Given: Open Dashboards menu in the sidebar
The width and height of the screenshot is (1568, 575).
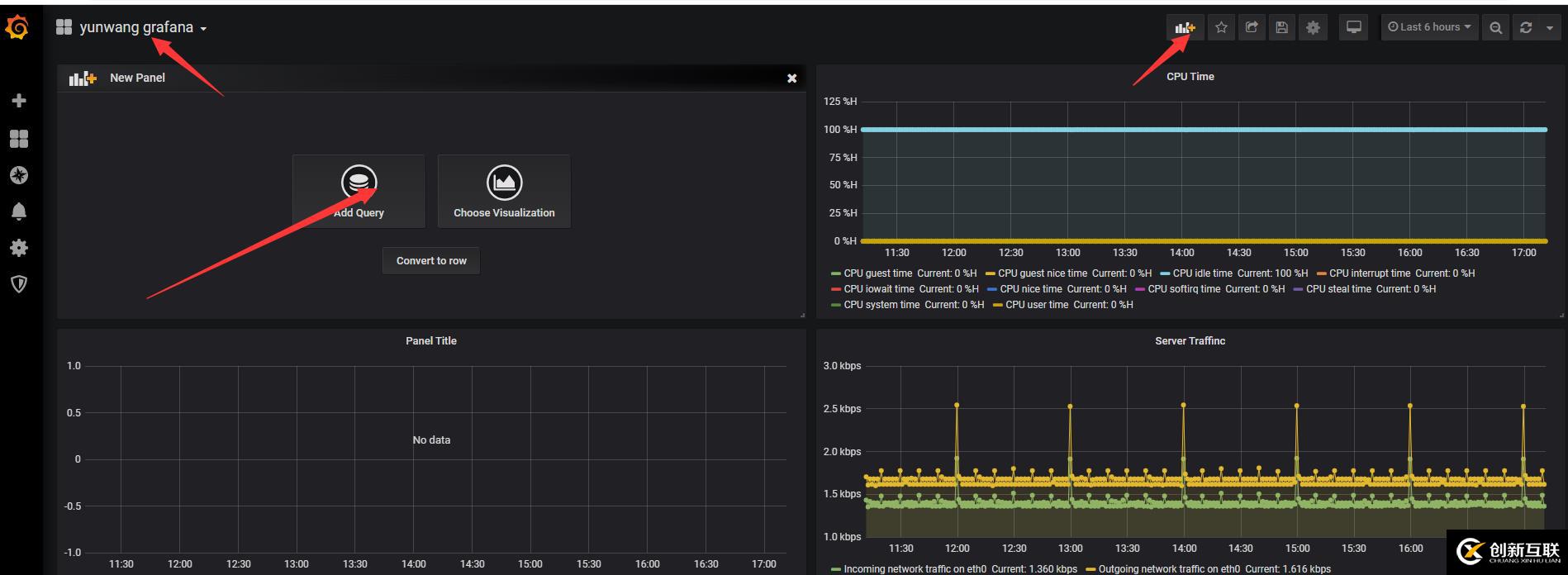Looking at the screenshot, I should [19, 138].
